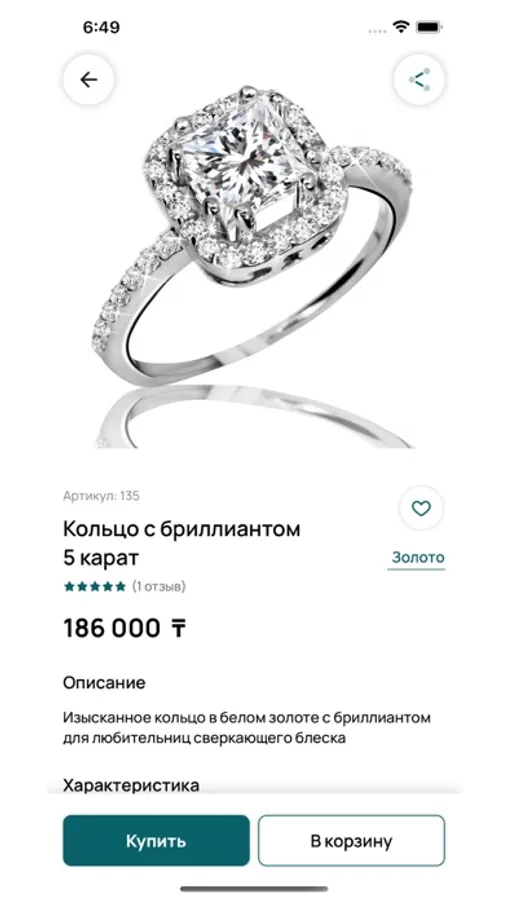Open the (1 отзыв) reviews link
This screenshot has height=900, width=507.
coord(159,587)
